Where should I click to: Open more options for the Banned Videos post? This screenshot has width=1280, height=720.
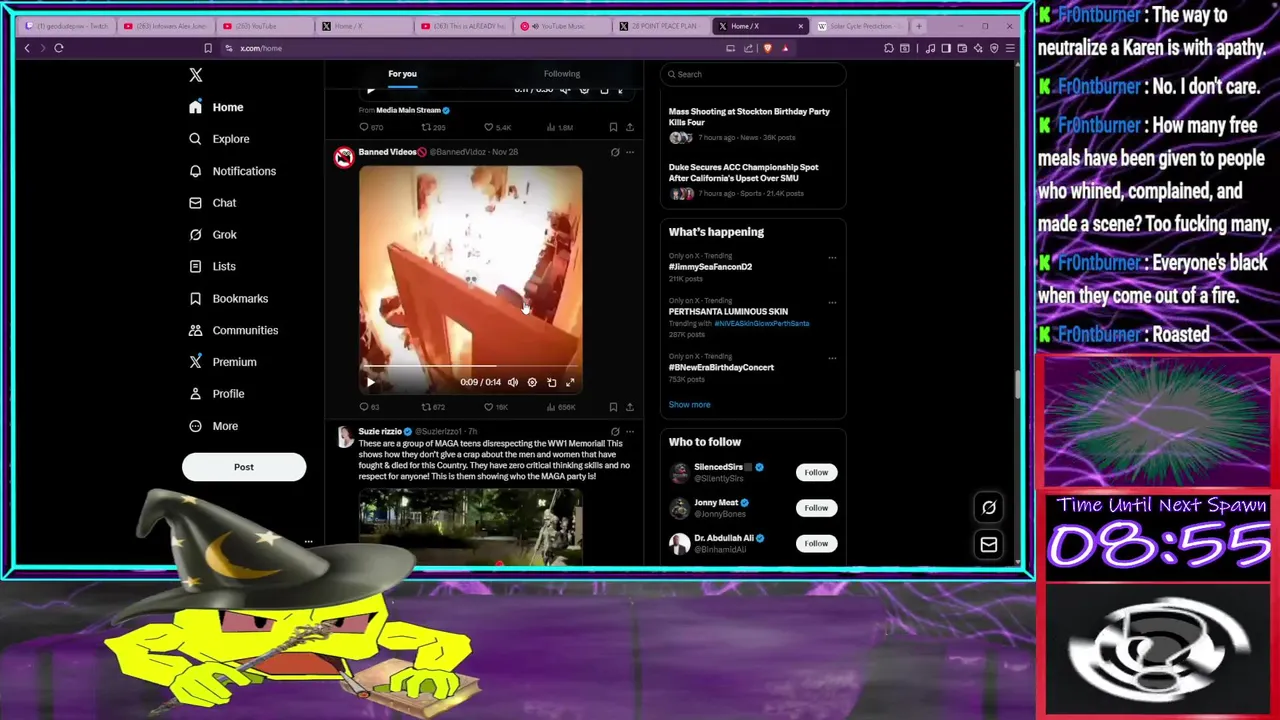(630, 152)
